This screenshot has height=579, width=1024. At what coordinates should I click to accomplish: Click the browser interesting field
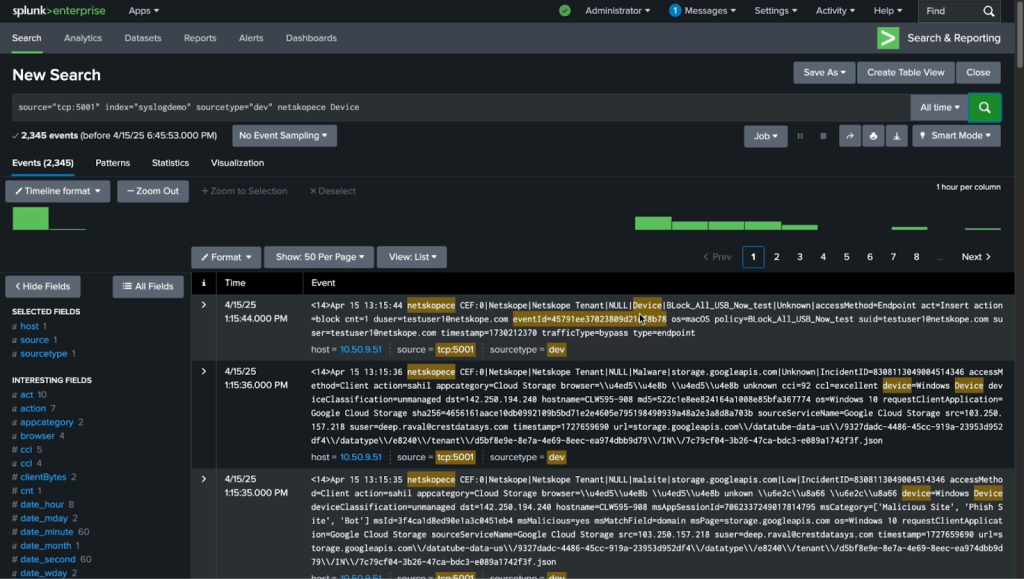click(37, 436)
